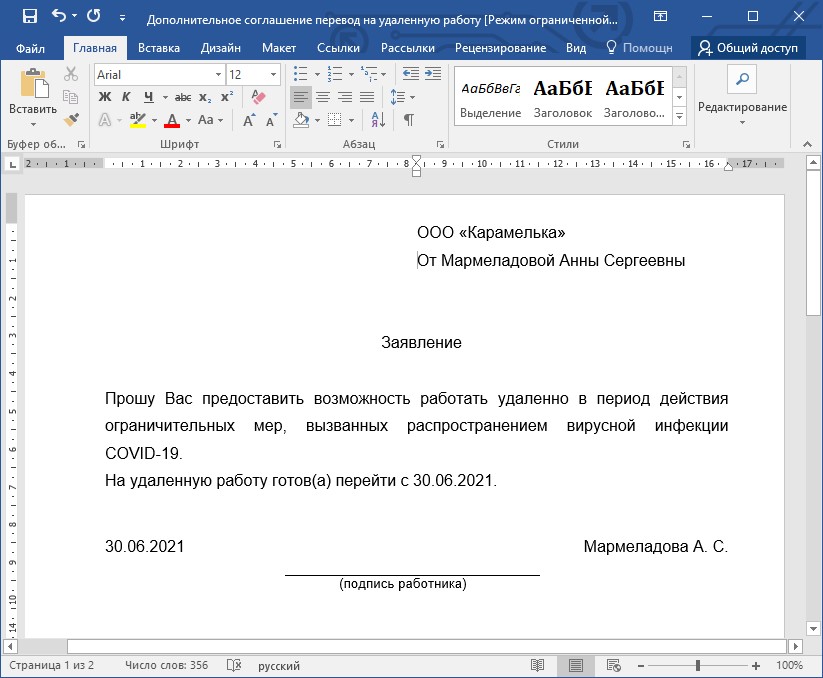Switch to the Дизайн tab

coord(220,48)
